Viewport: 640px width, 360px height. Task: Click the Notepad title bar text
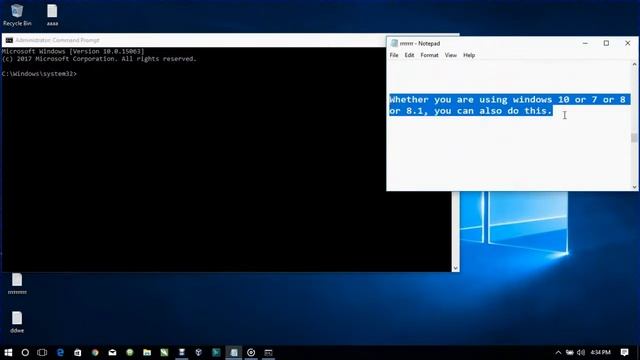point(420,43)
